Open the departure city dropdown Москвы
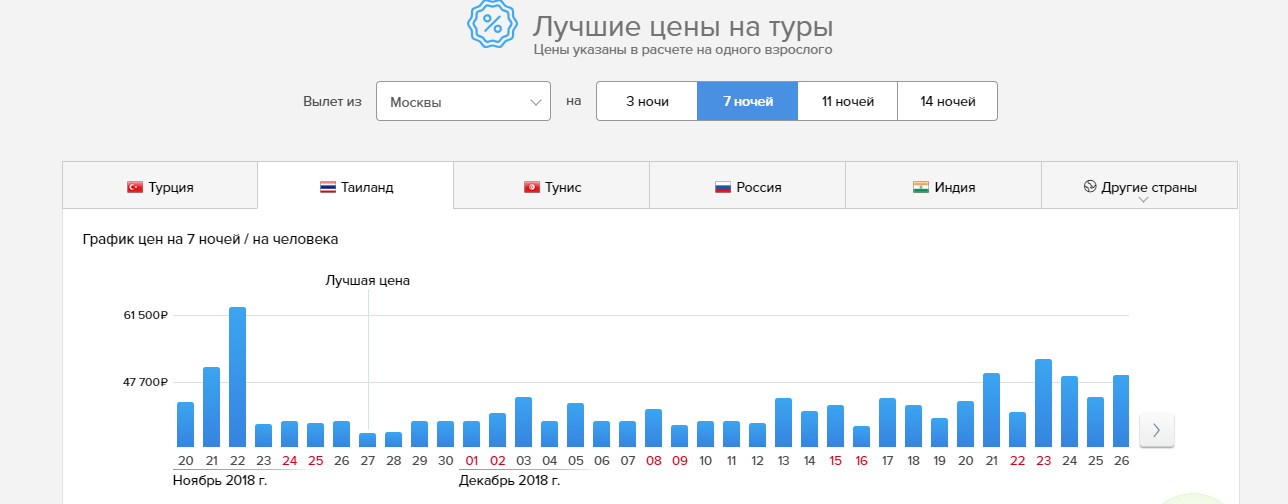1288x504 pixels. pyautogui.click(x=463, y=101)
